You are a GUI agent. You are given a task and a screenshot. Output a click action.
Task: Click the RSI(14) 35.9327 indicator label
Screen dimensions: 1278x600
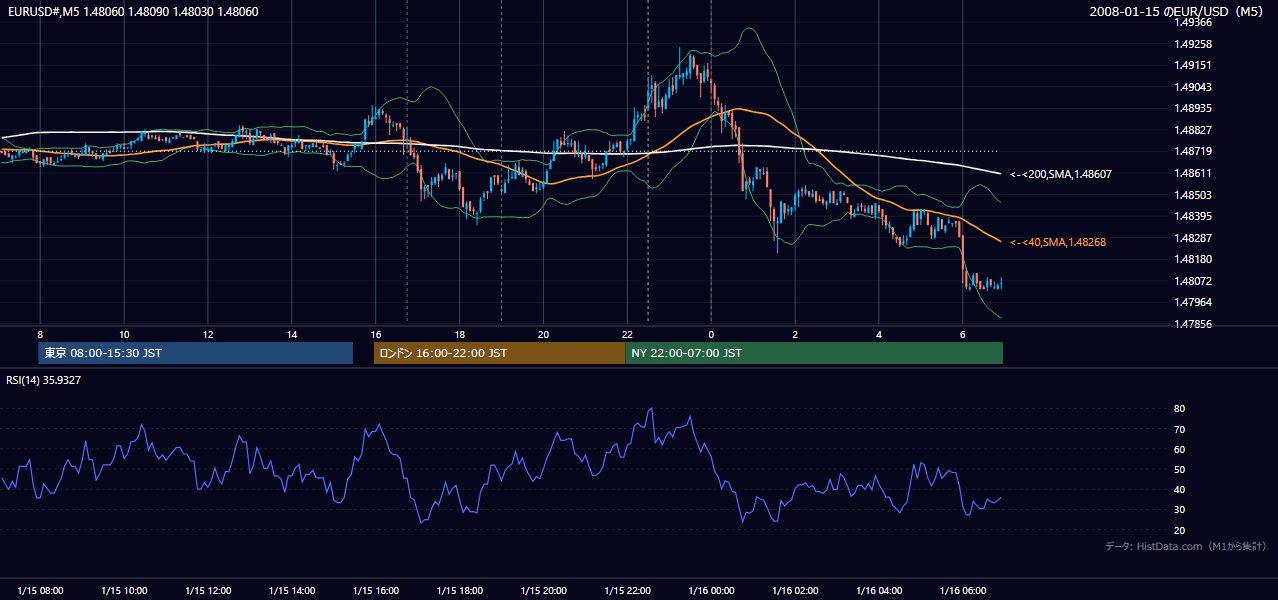click(x=44, y=380)
